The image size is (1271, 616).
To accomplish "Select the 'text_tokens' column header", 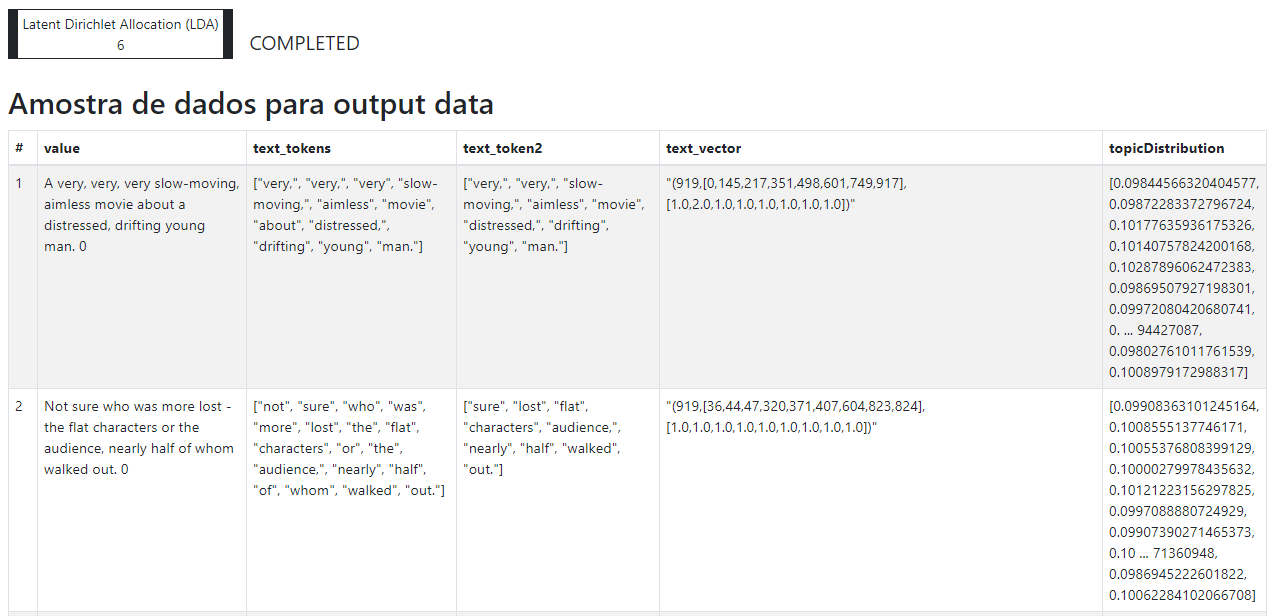I will coord(352,148).
